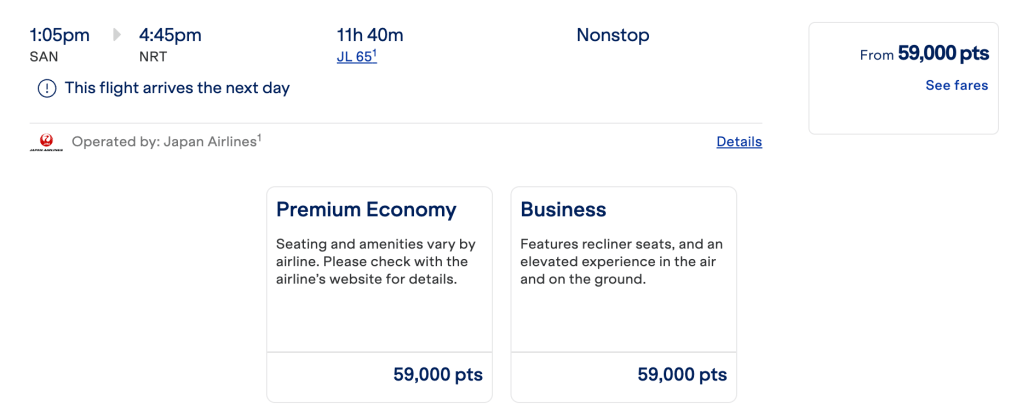
Task: Click the next-day arrival info icon
Action: [47, 88]
